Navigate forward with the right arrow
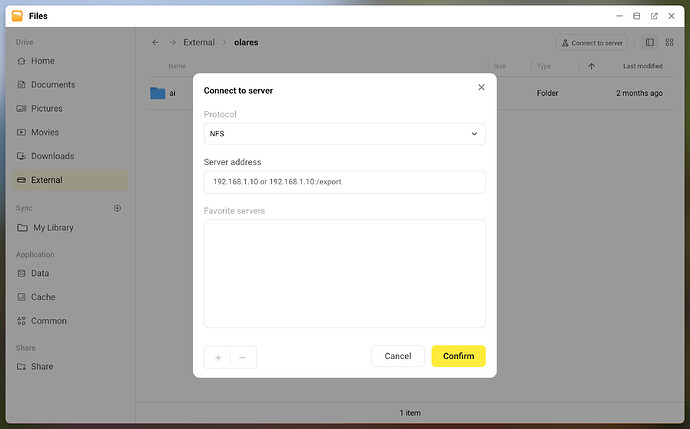Image resolution: width=690 pixels, height=429 pixels. click(172, 42)
